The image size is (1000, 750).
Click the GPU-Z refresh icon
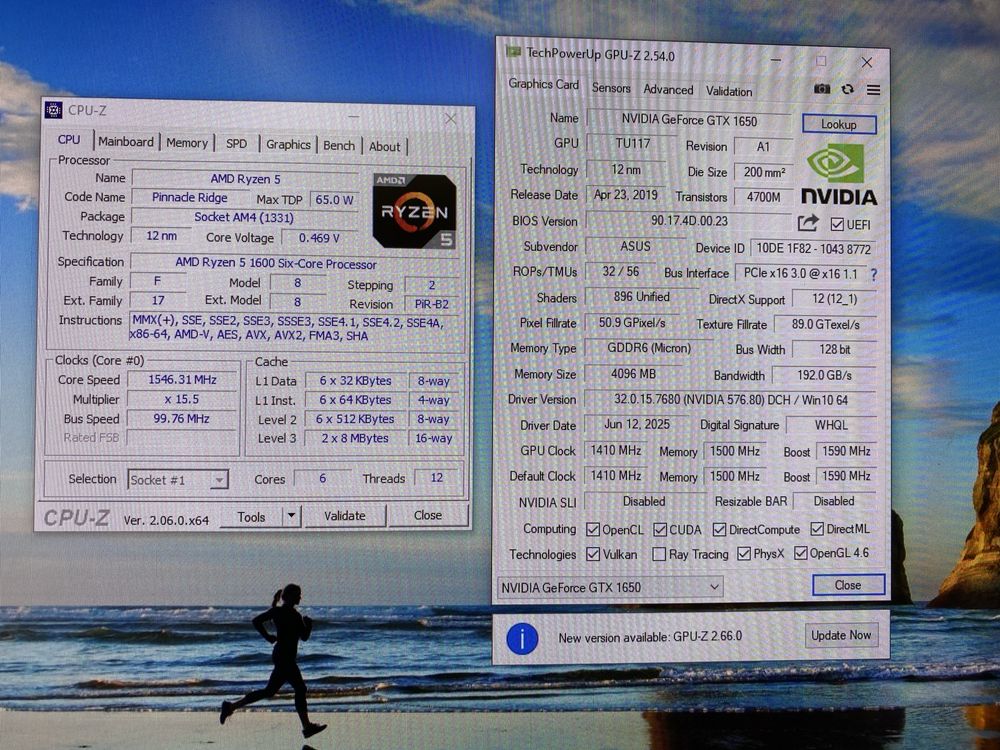[848, 89]
